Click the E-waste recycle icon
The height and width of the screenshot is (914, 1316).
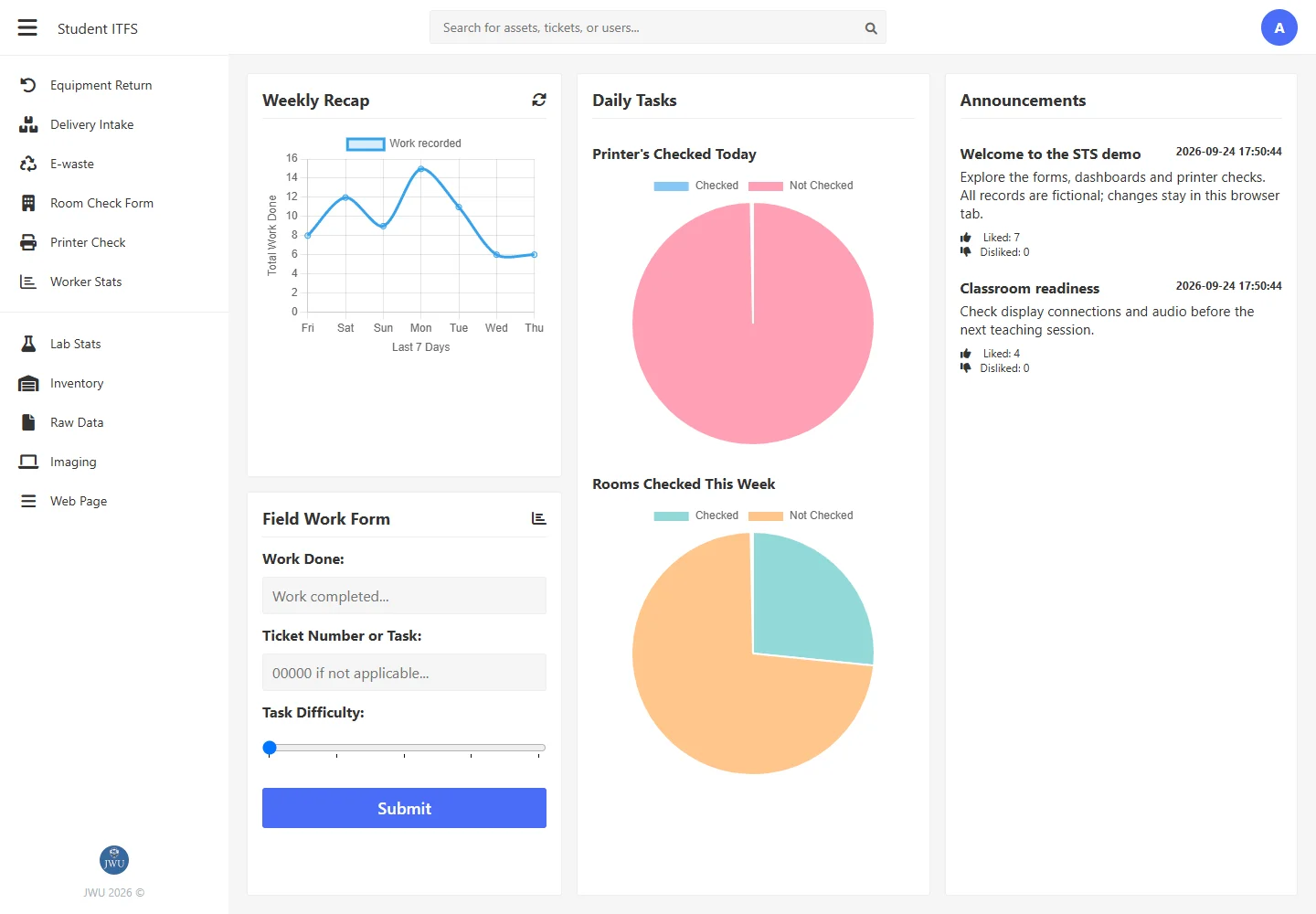tap(28, 164)
